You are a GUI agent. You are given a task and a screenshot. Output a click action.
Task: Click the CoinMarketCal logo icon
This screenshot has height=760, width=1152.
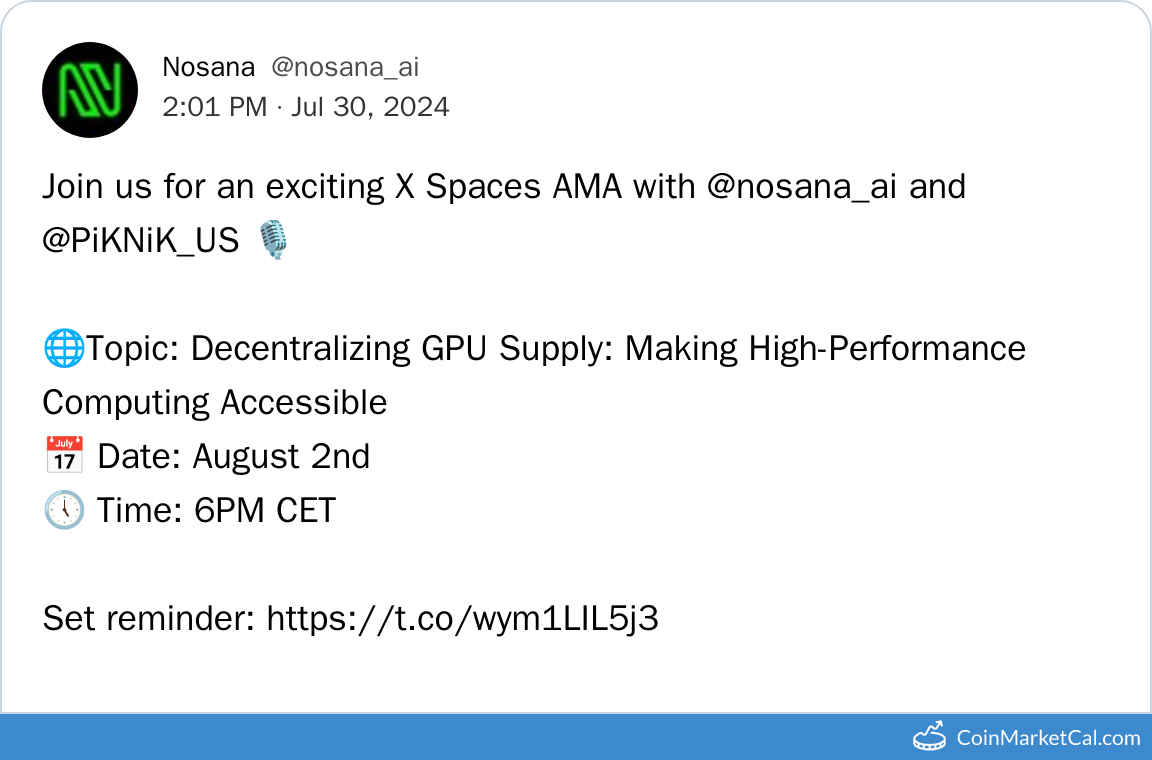(929, 737)
